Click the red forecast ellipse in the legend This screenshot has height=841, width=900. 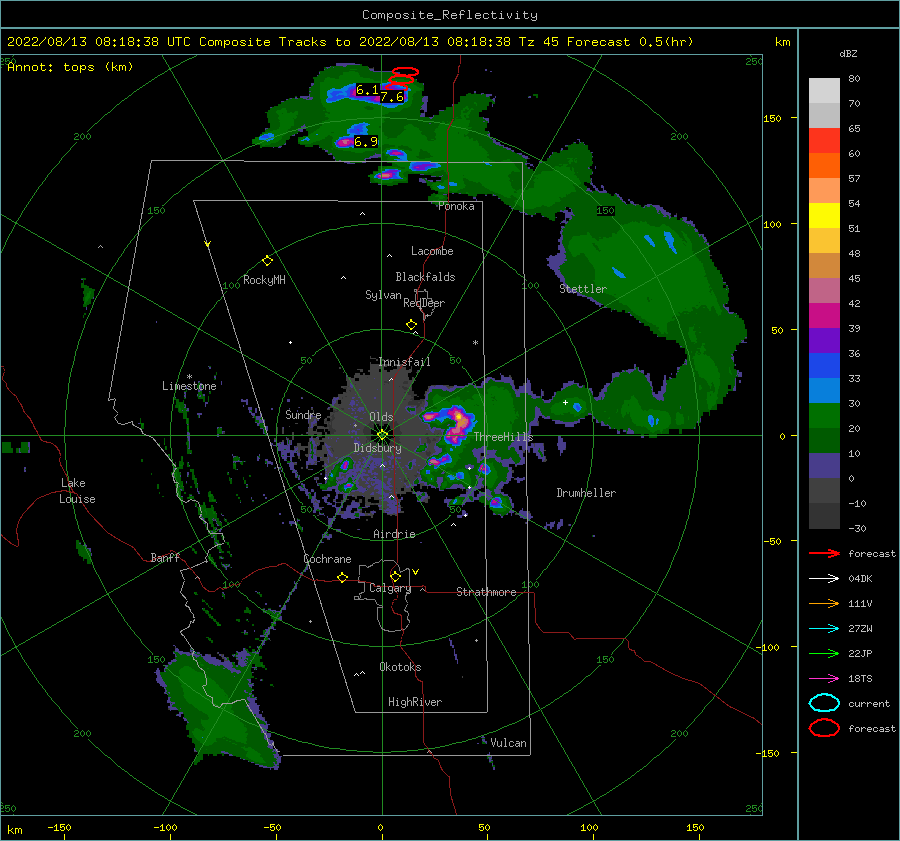tap(824, 728)
